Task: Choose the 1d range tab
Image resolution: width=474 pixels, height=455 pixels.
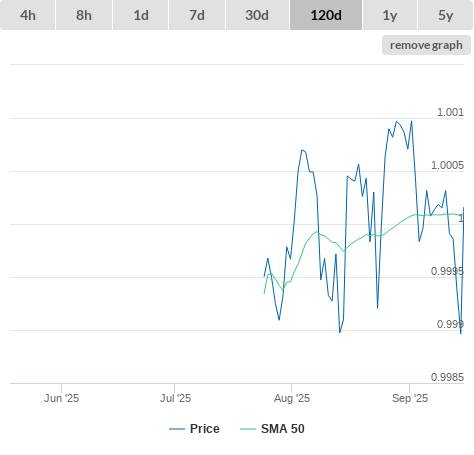Action: tap(141, 15)
